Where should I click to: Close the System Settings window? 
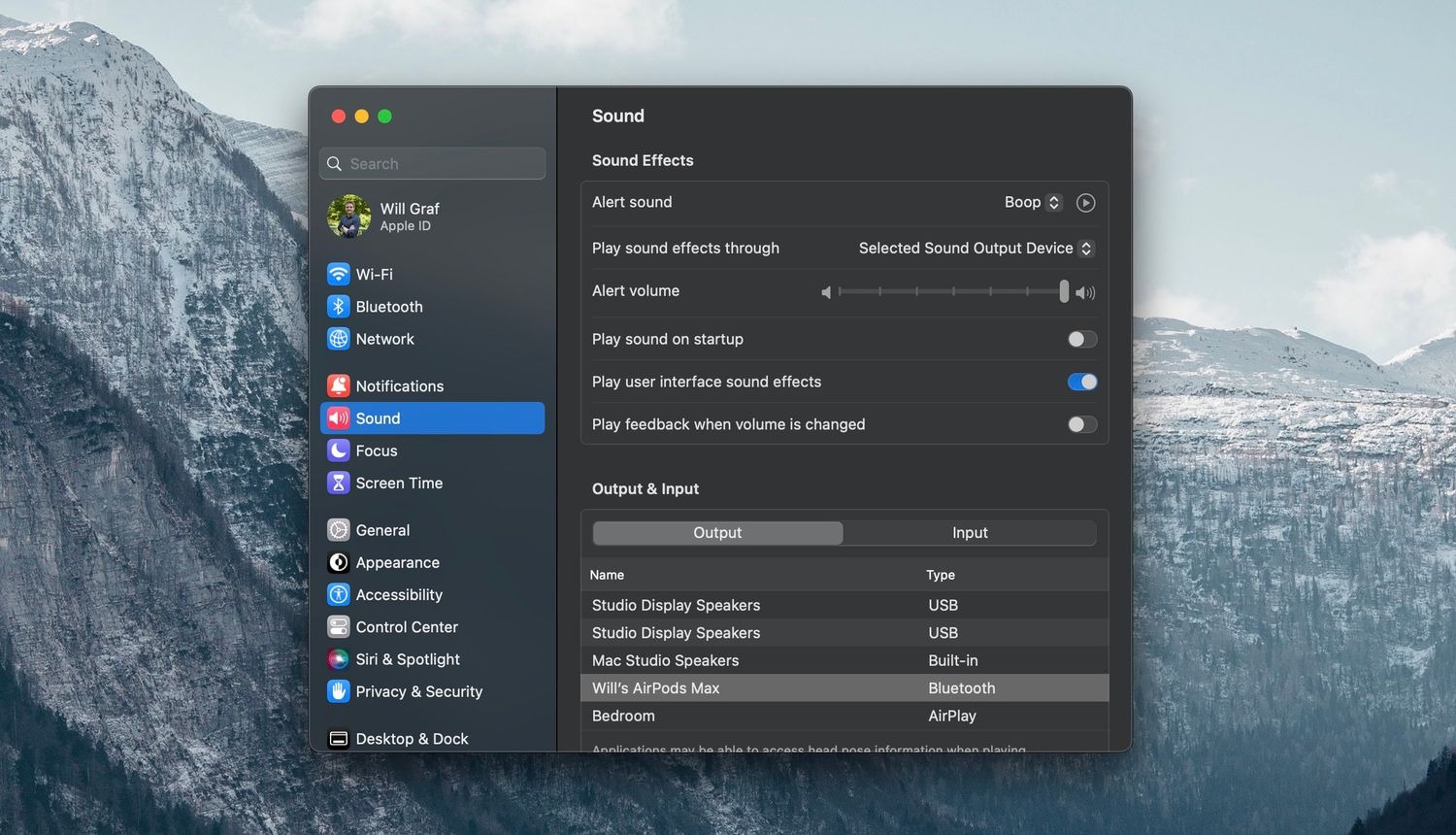[339, 117]
